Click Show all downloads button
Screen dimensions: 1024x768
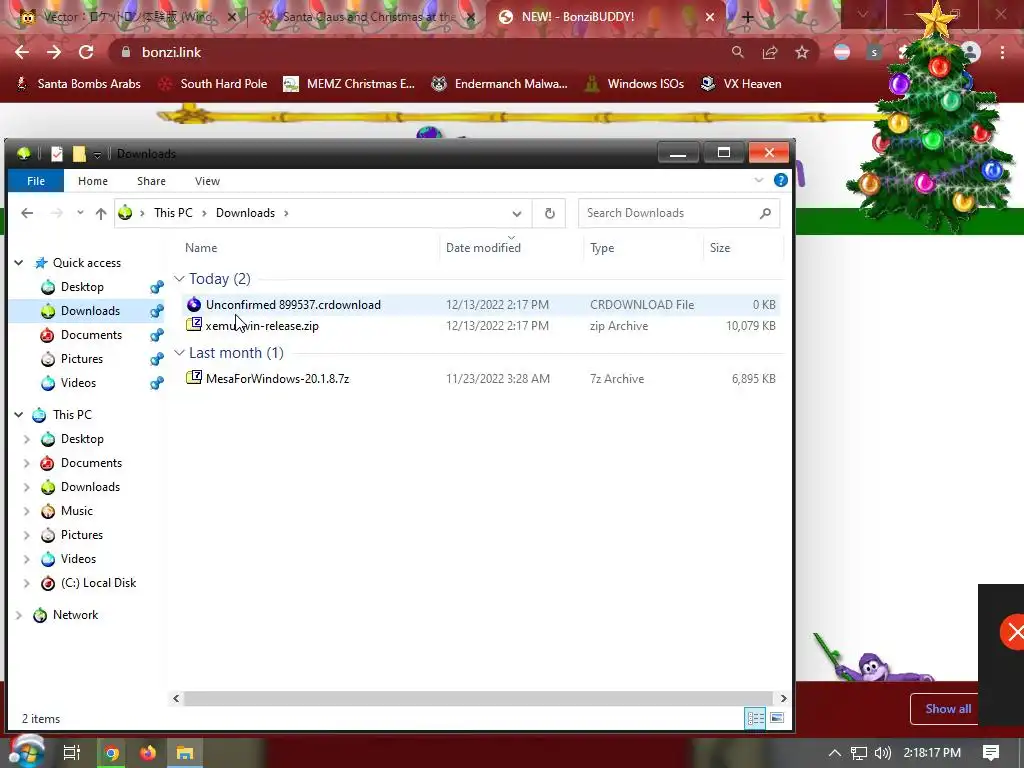948,709
